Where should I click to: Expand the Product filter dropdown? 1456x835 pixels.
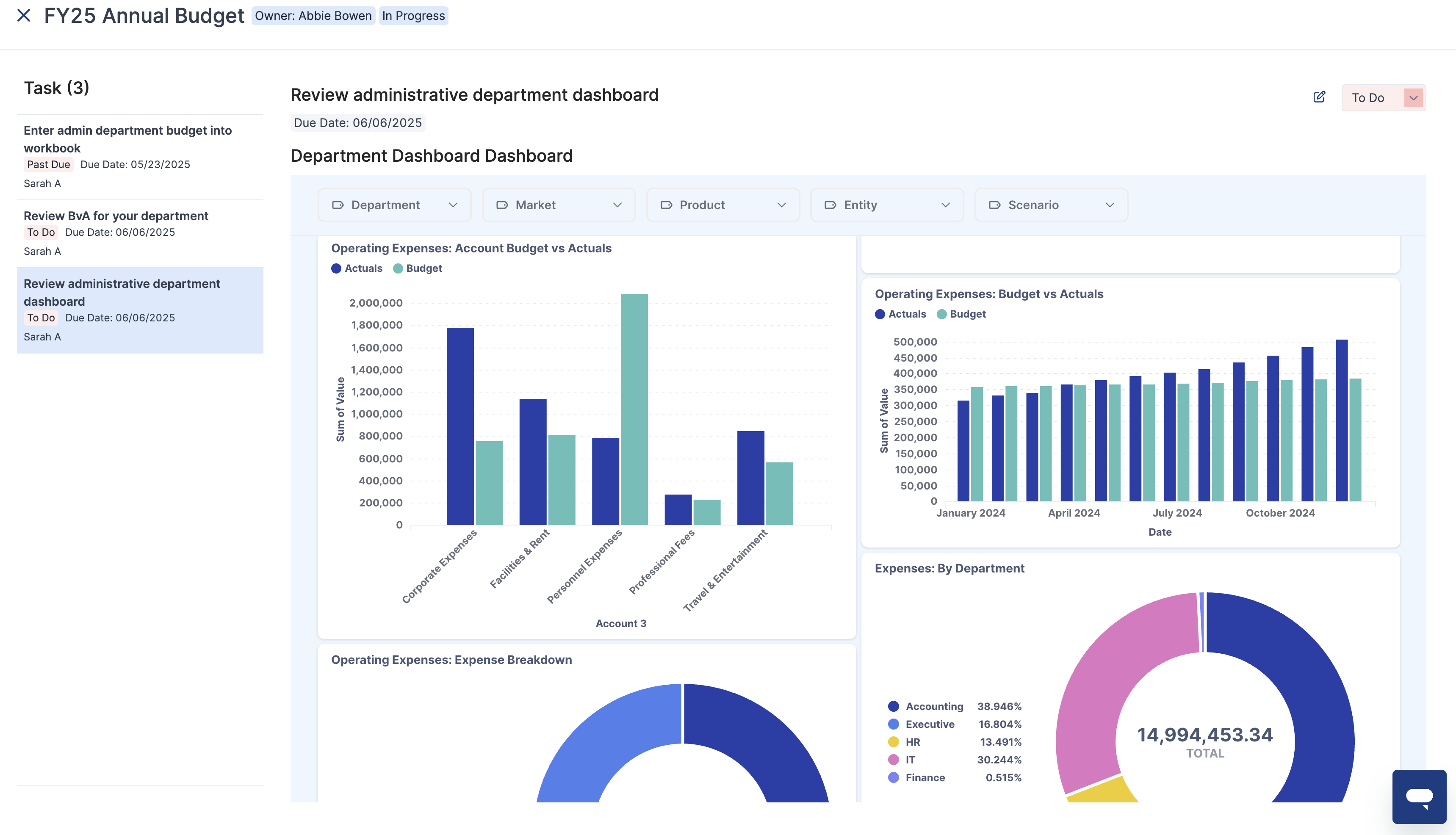[x=782, y=205]
